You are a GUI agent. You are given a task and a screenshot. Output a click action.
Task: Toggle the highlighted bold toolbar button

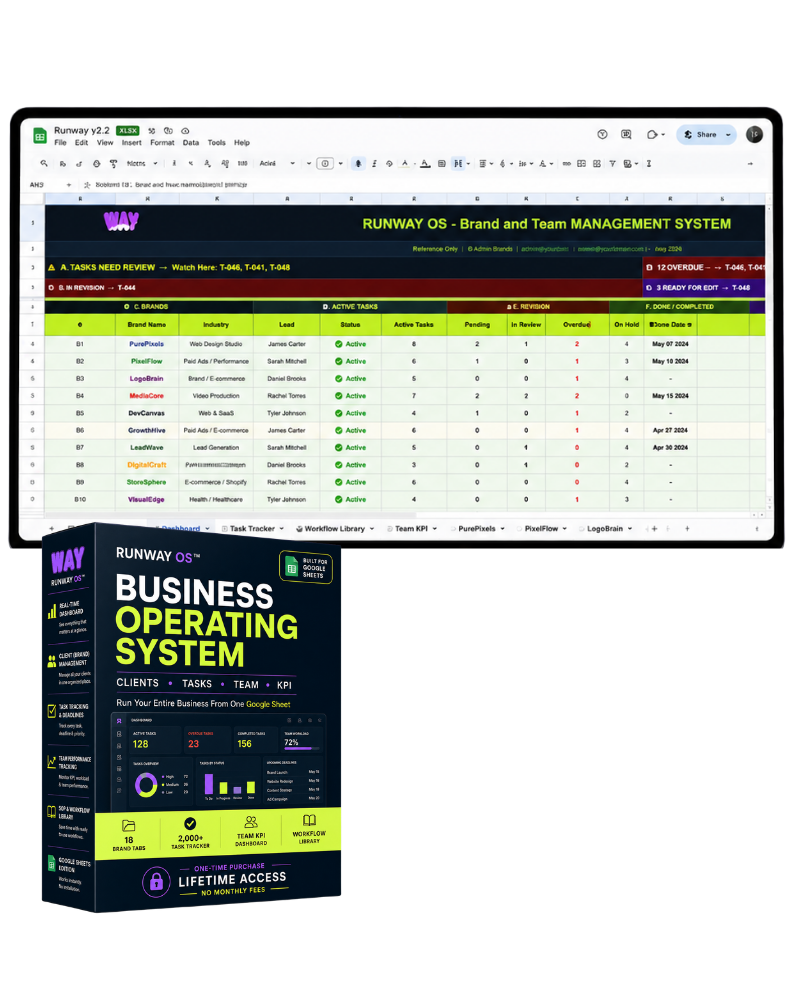[x=359, y=163]
